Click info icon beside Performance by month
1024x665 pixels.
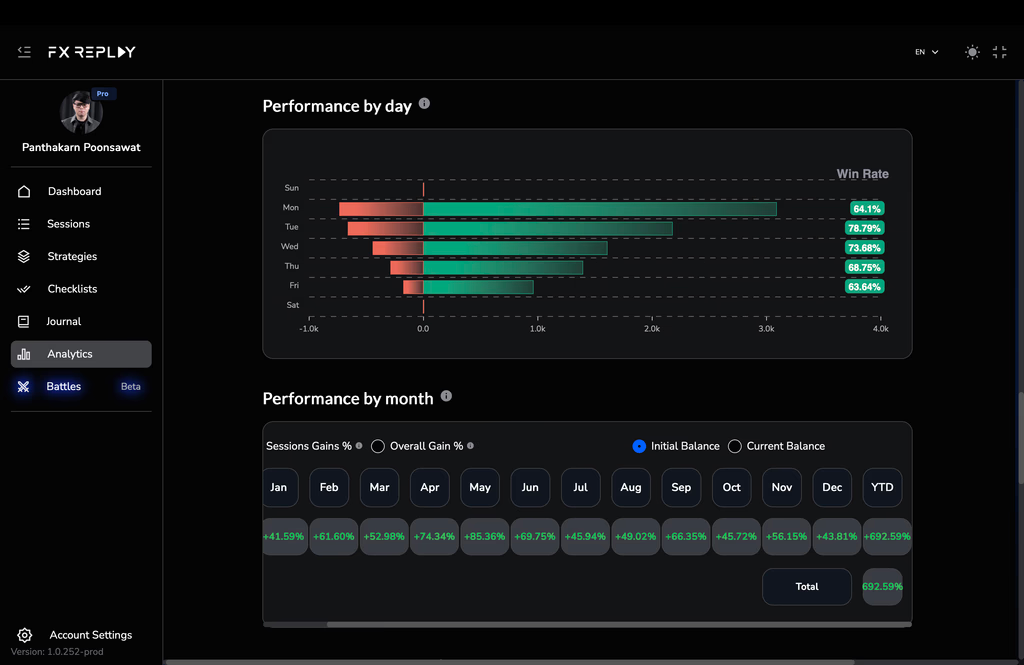click(x=446, y=396)
